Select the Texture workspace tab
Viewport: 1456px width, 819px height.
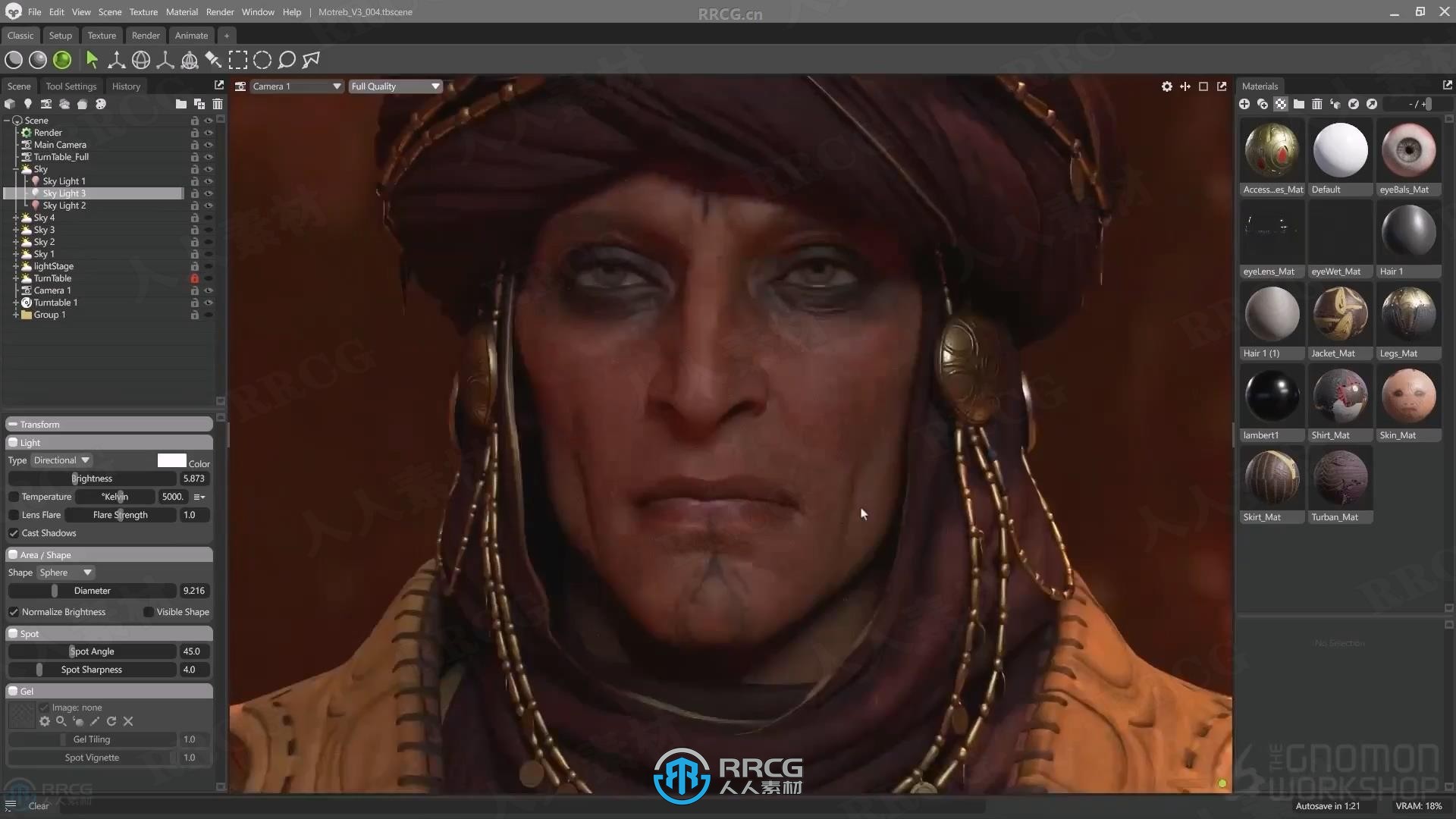tap(102, 36)
